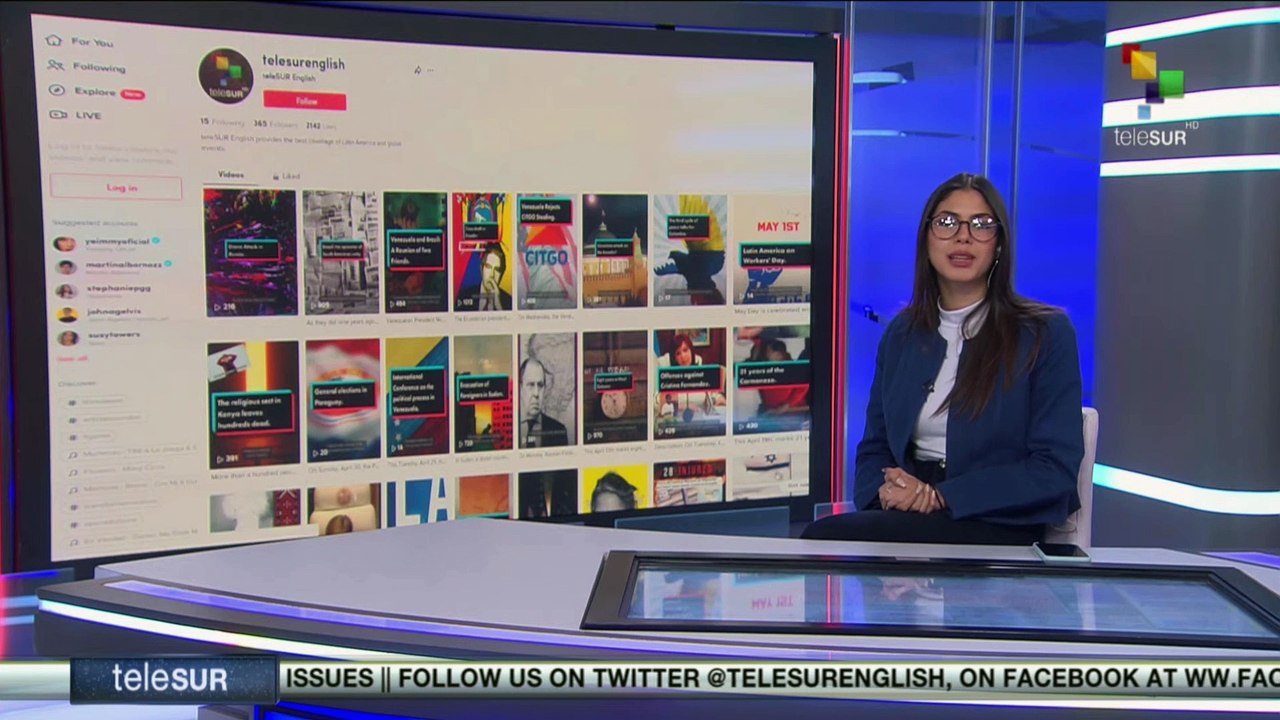The image size is (1280, 720).
Task: Click the 2142 Likes count
Action: coord(321,126)
